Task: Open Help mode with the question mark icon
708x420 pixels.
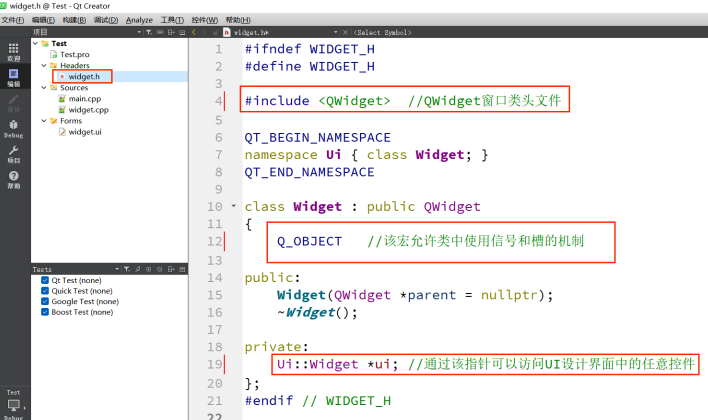Action: pyautogui.click(x=14, y=179)
